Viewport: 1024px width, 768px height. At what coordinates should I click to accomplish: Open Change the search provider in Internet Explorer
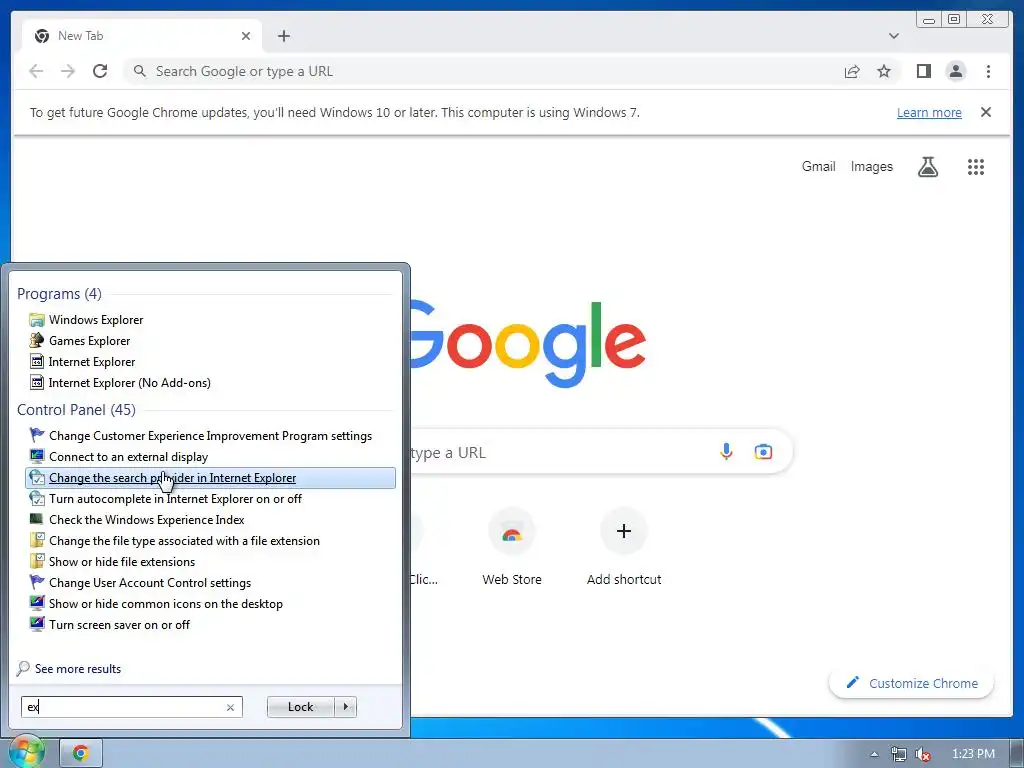point(210,478)
